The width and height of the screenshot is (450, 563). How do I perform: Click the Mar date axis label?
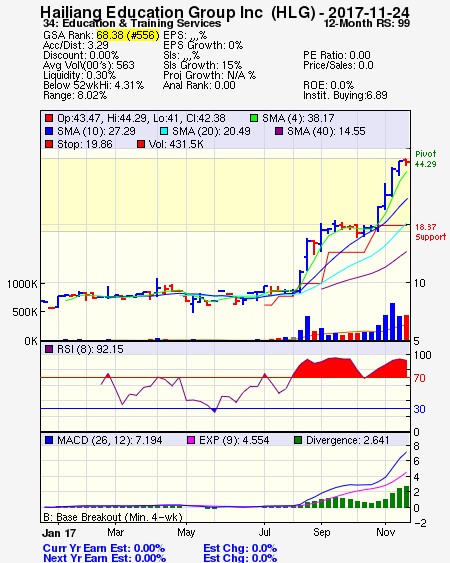(x=116, y=532)
